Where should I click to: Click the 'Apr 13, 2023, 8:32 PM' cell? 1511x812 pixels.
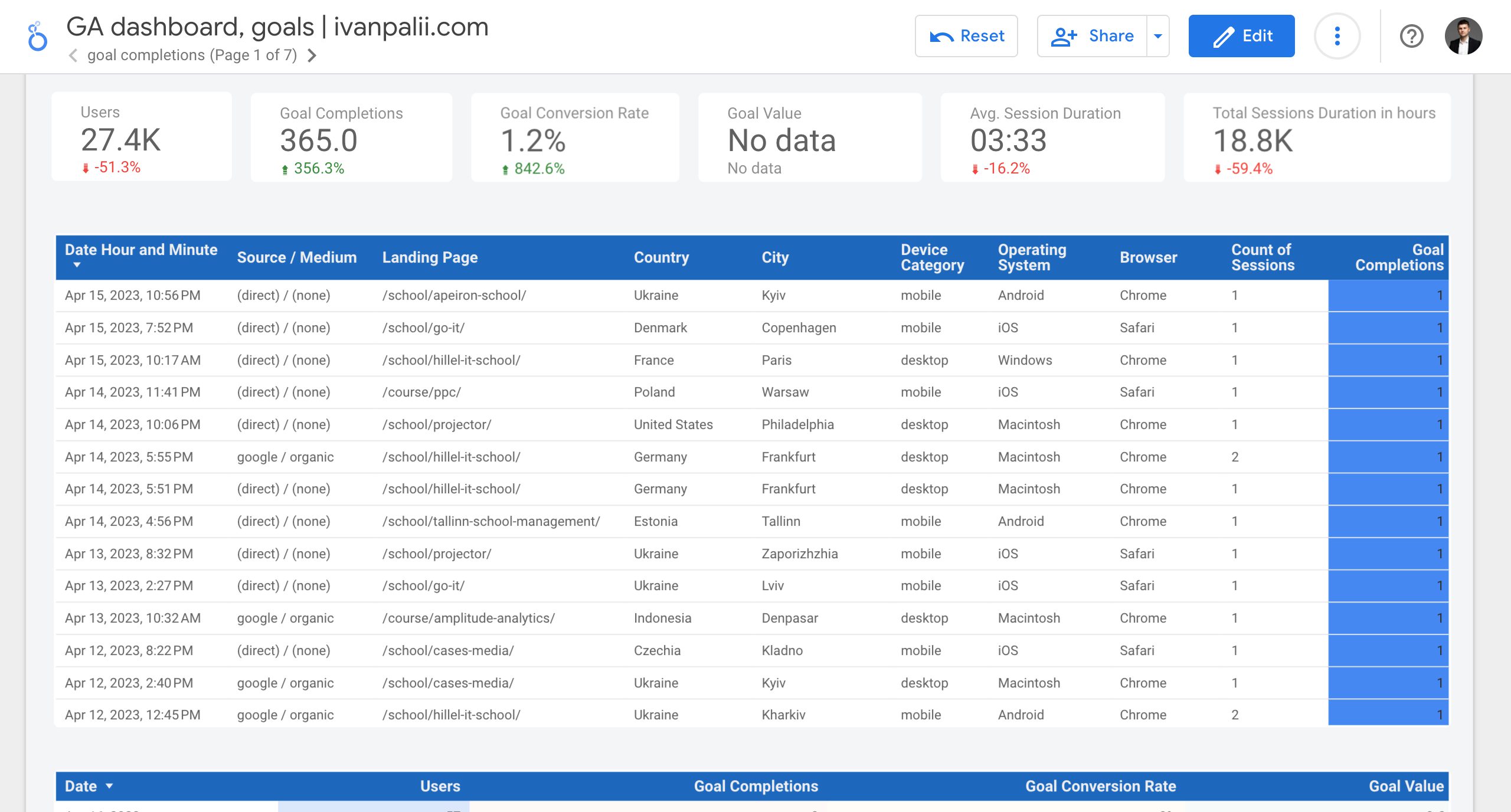[129, 554]
